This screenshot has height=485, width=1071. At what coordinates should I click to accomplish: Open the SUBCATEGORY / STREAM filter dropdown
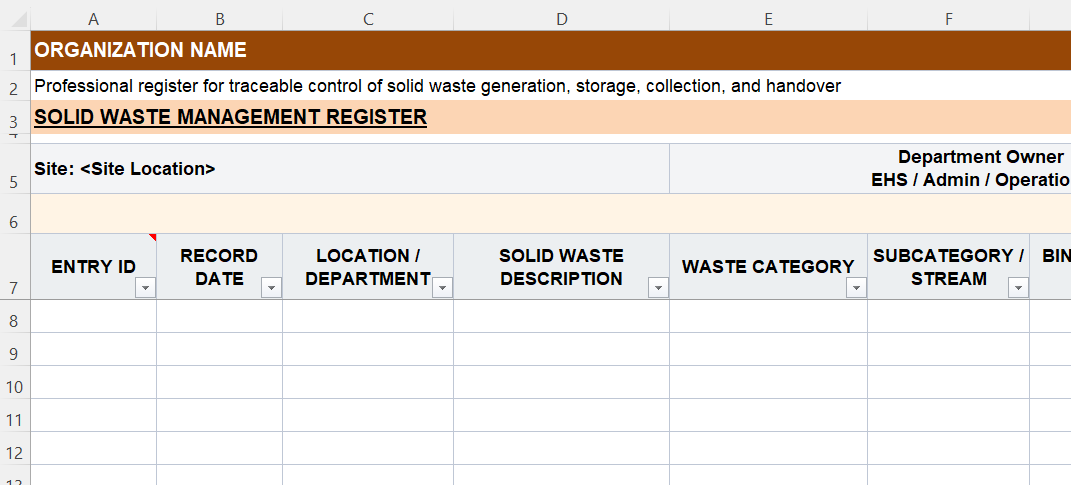1018,288
